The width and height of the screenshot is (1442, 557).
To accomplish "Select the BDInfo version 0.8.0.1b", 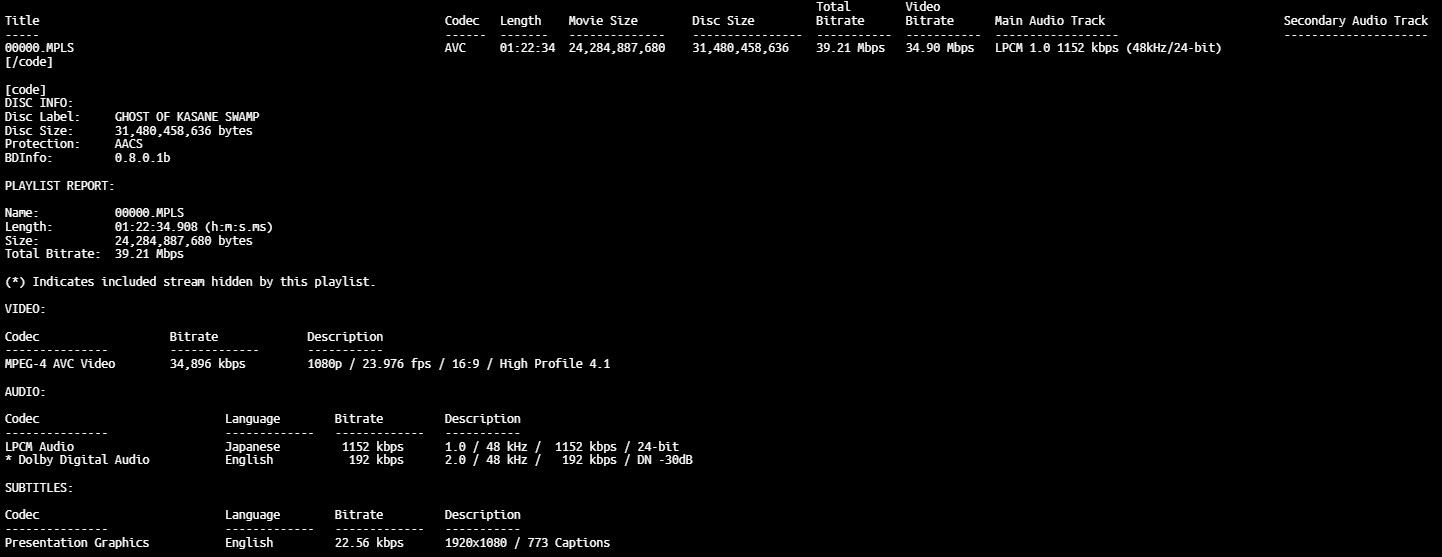I will 142,158.
